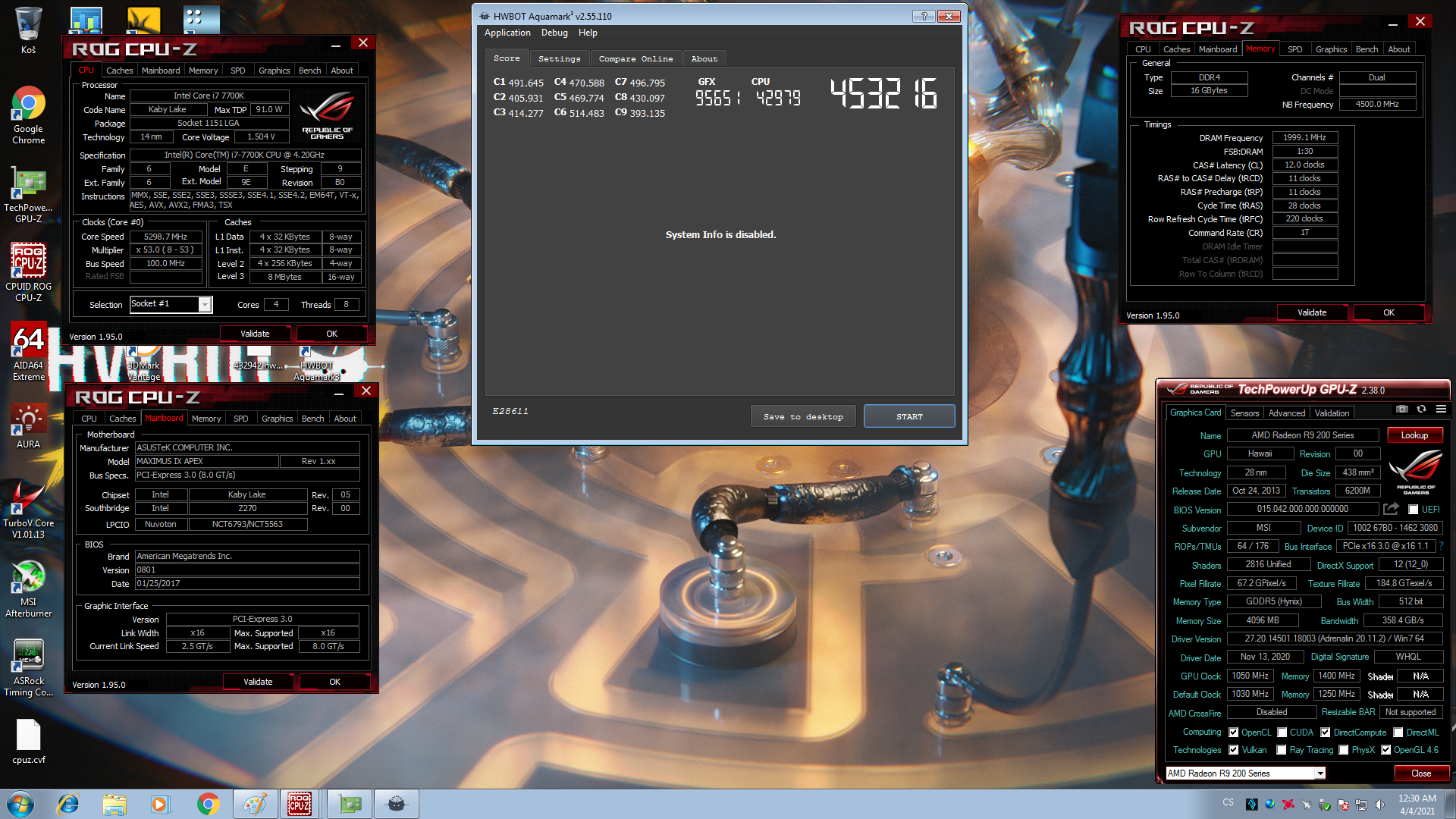Click the ROG CPU-Z taskbar button

coord(300,804)
